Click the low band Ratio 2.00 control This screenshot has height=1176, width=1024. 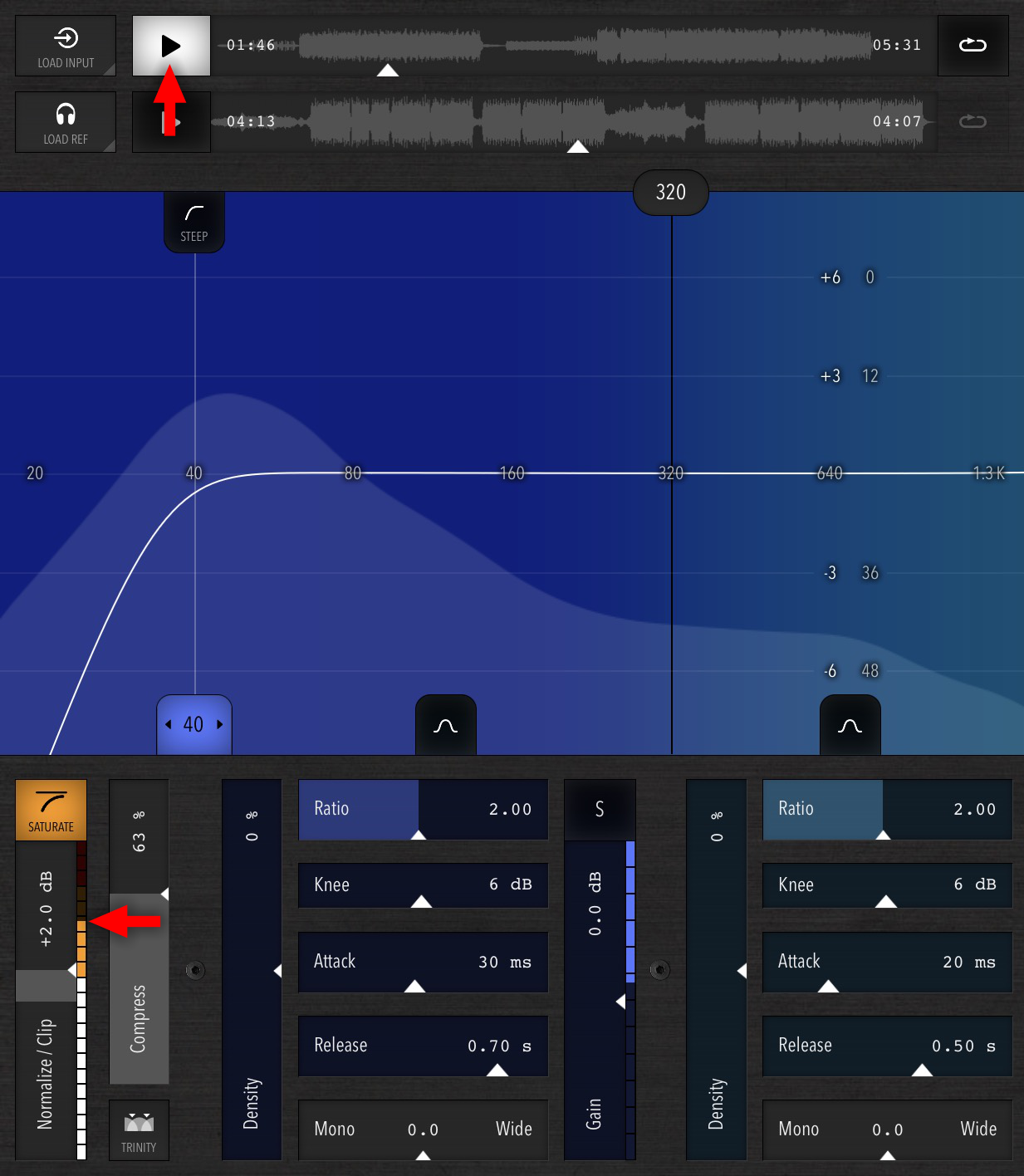424,810
